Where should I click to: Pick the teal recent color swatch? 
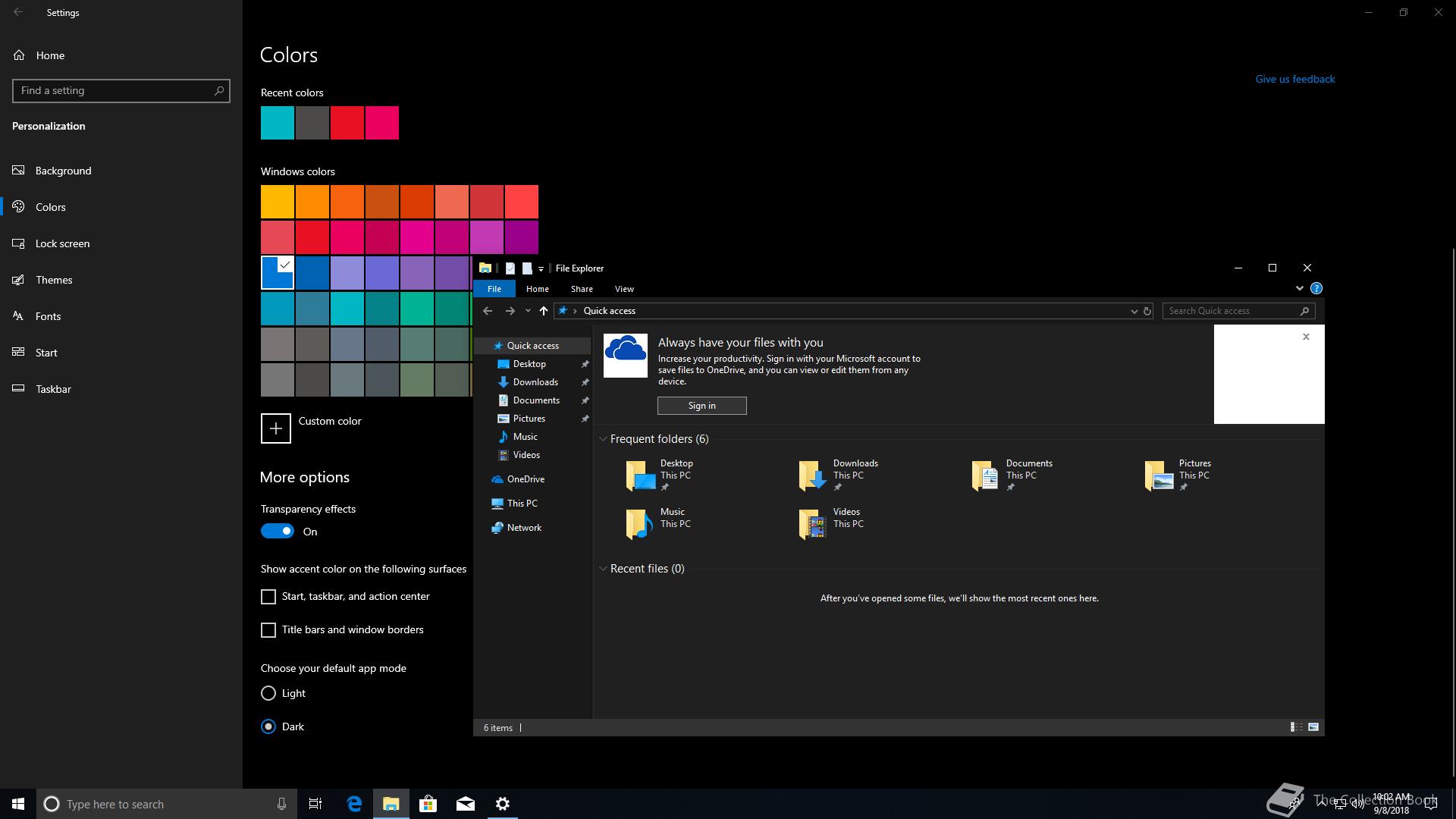tap(278, 123)
